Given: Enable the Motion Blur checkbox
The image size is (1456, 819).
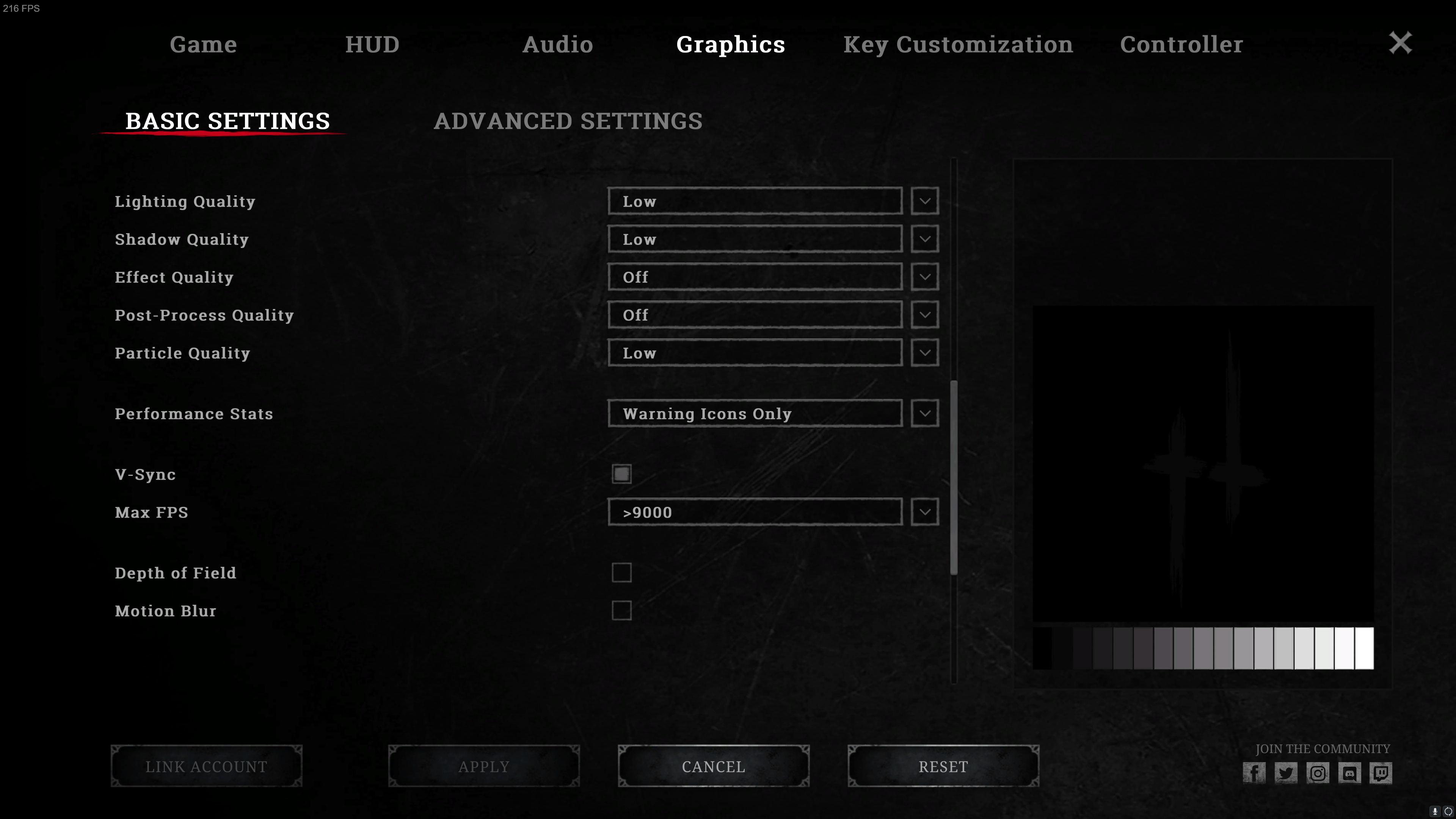Looking at the screenshot, I should (x=621, y=610).
